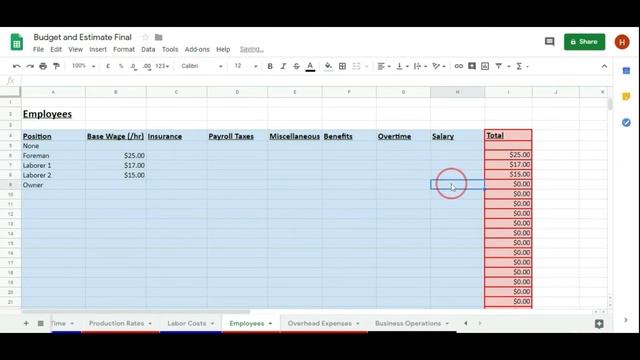Open the font size 12 dropdown
The width and height of the screenshot is (640, 360).
click(246, 66)
